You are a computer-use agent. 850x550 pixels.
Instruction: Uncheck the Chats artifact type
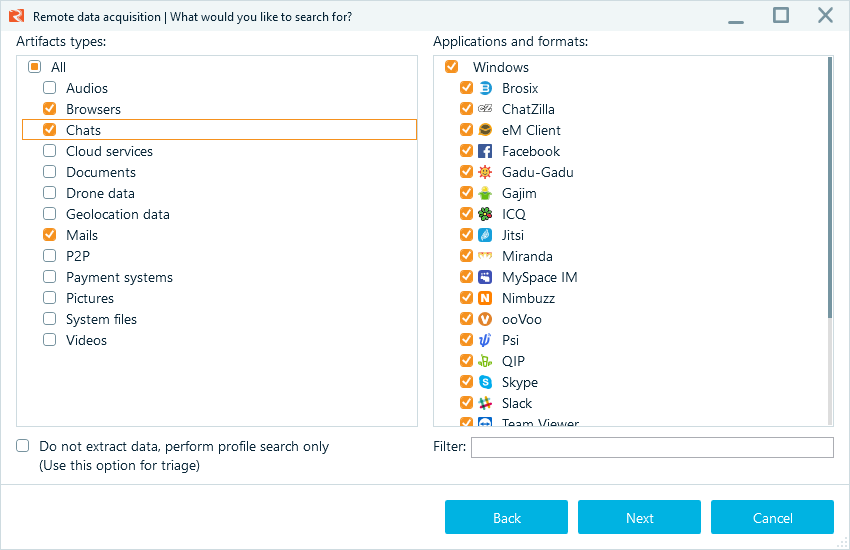49,130
